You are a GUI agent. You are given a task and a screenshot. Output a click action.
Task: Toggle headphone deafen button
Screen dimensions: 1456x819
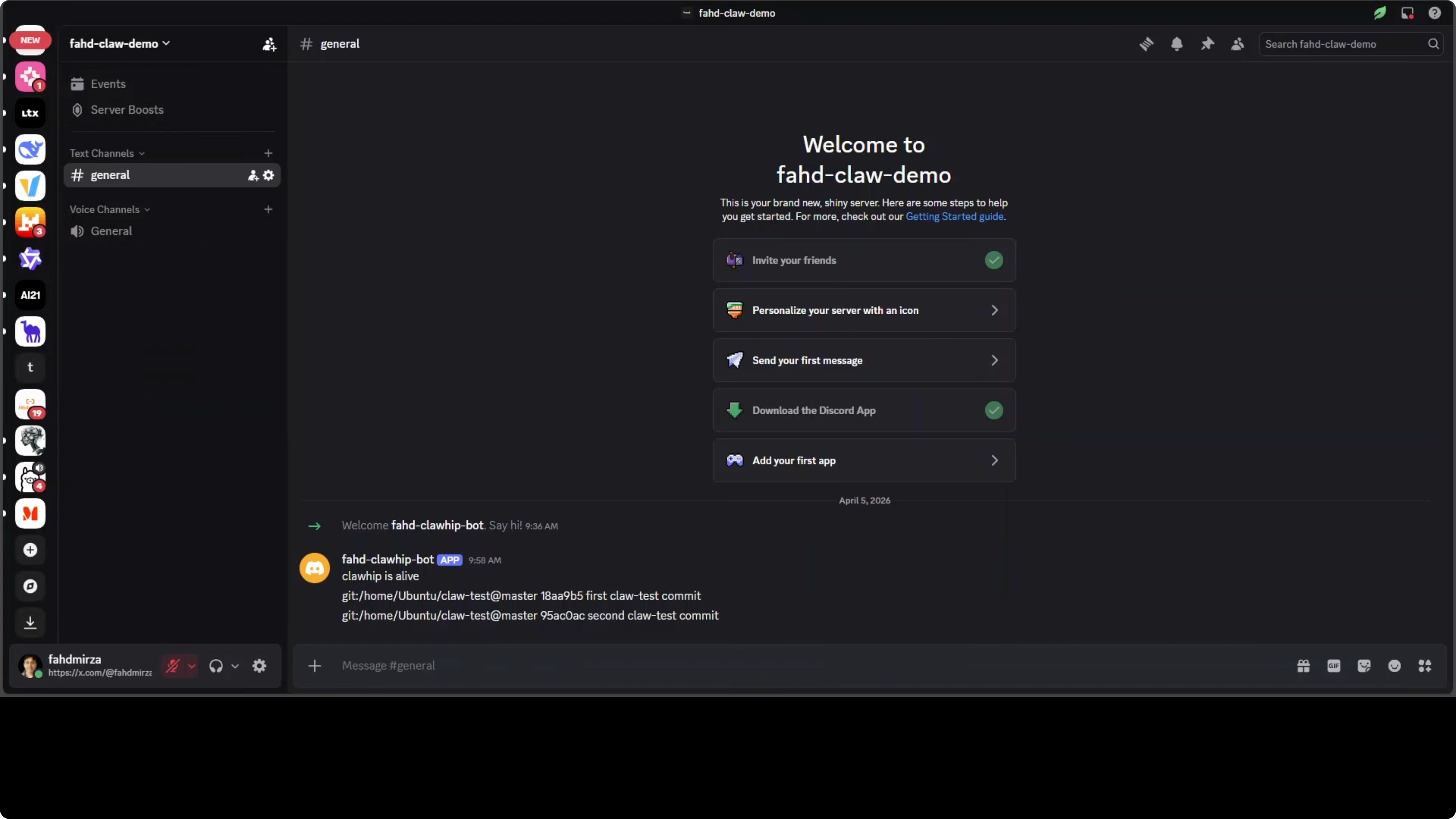[216, 666]
